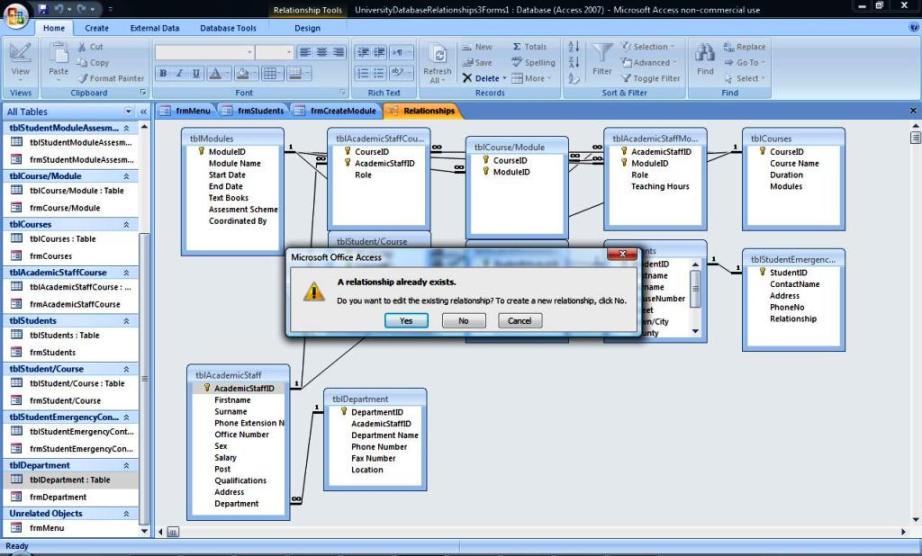922x556 pixels.
Task: Open the External Data ribbon tab
Action: tap(155, 28)
